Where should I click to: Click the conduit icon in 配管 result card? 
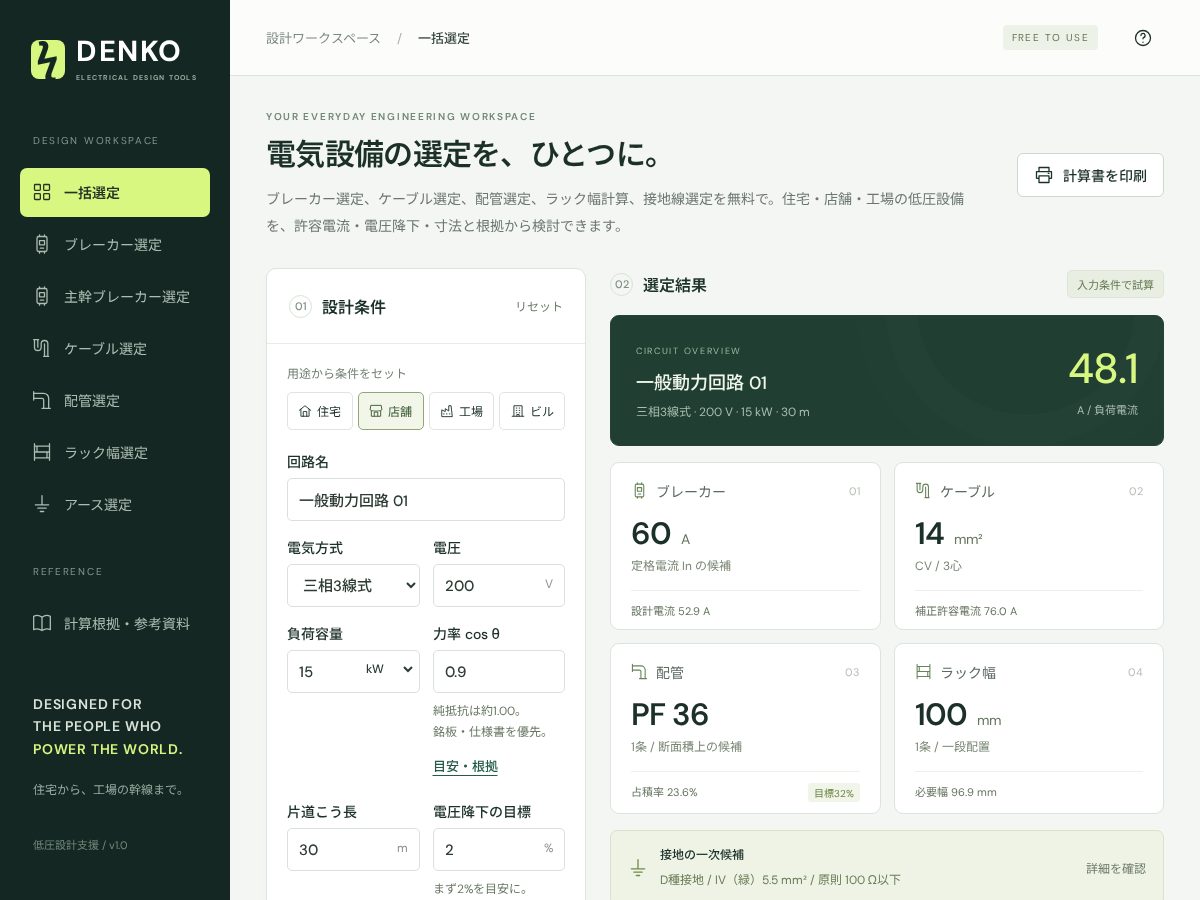(x=639, y=671)
